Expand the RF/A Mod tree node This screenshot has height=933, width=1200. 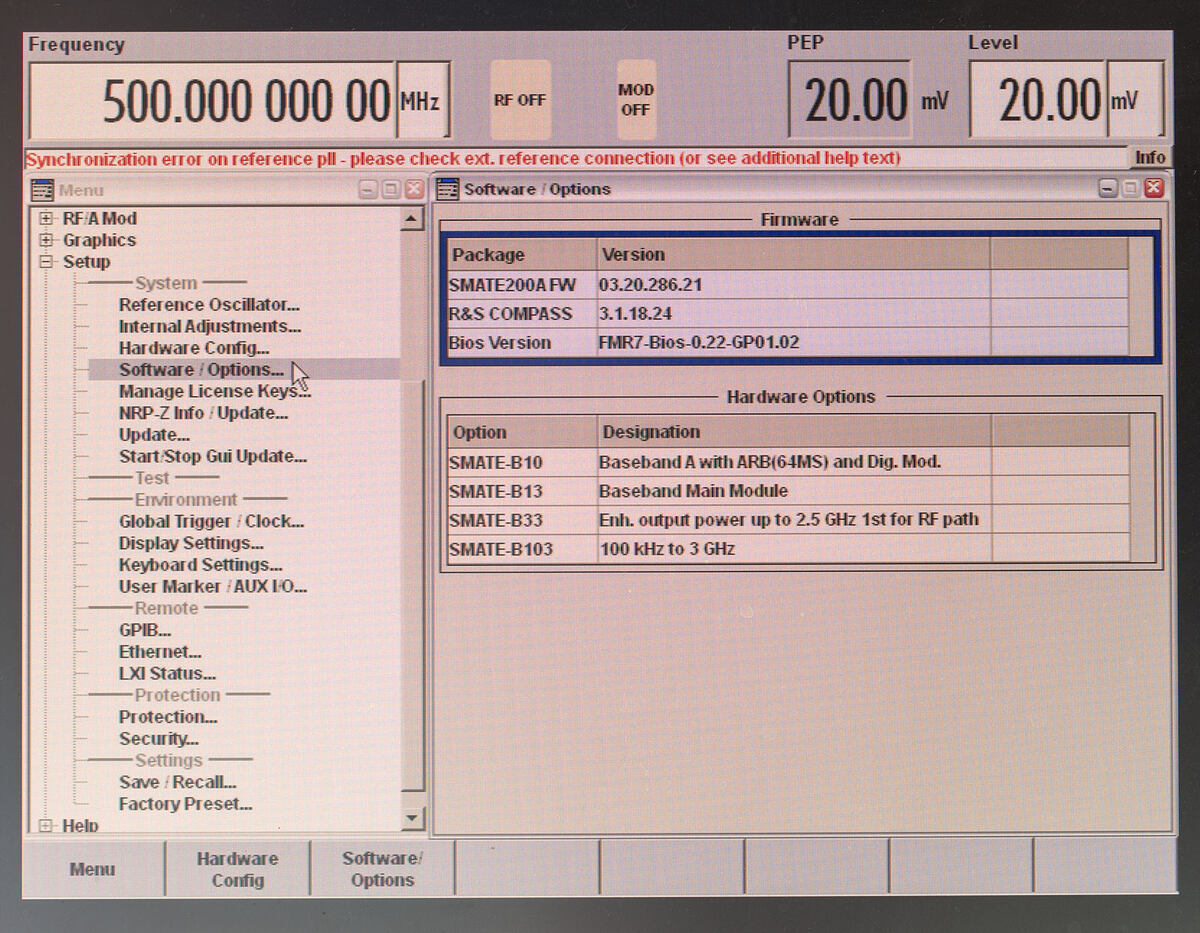(x=45, y=219)
